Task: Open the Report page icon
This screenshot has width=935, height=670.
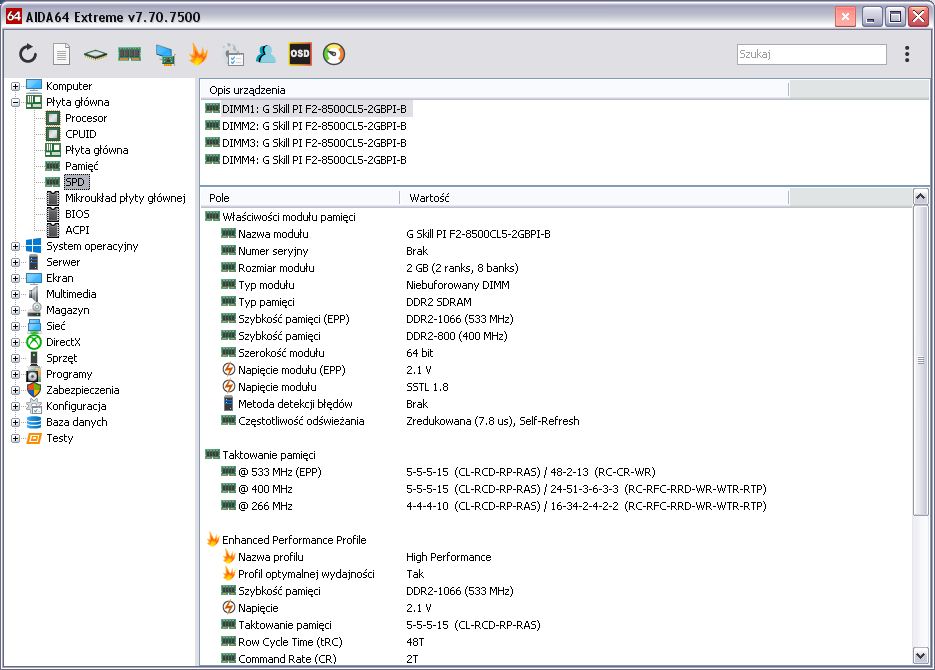Action: 61,54
